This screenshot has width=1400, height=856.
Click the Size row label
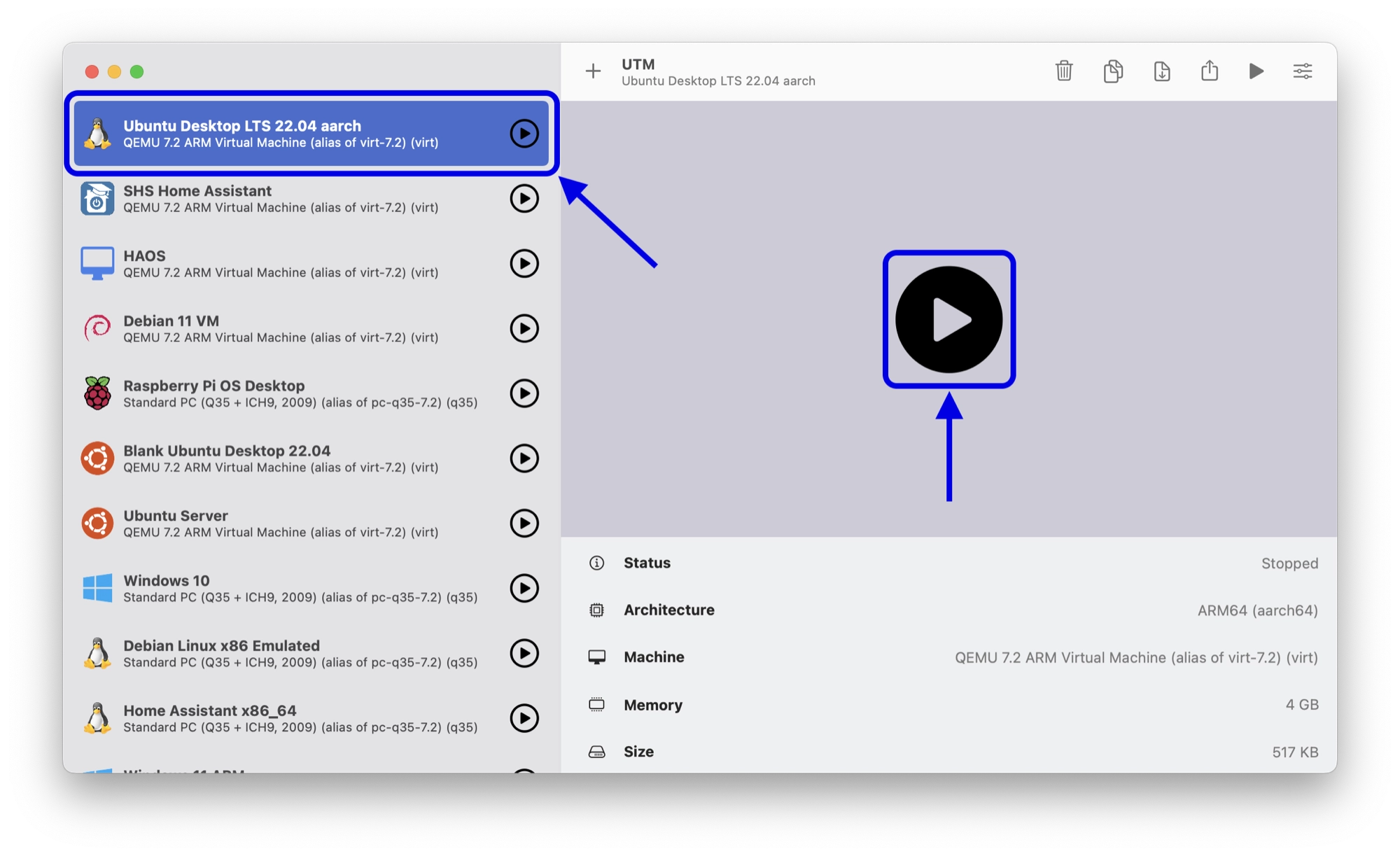click(638, 752)
